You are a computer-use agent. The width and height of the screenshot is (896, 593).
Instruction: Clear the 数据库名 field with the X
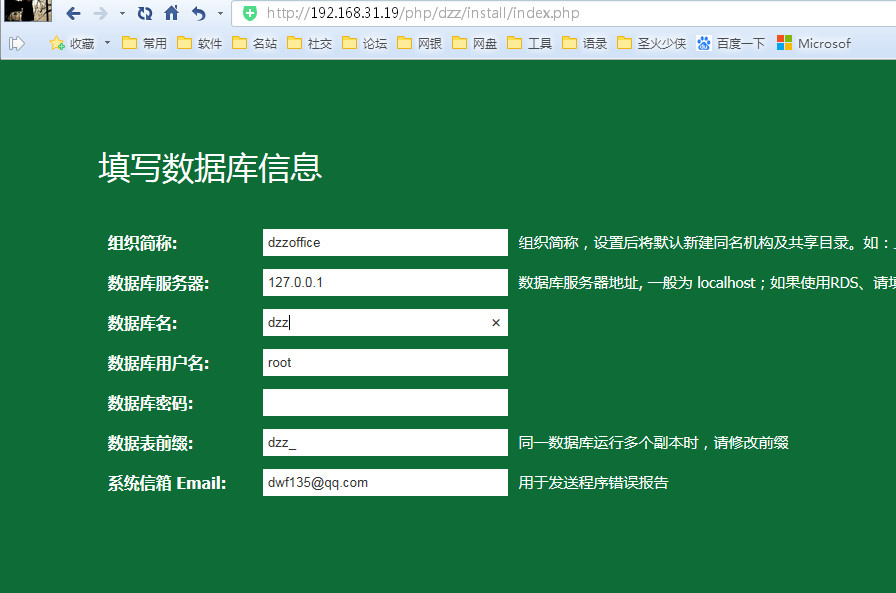tap(496, 323)
